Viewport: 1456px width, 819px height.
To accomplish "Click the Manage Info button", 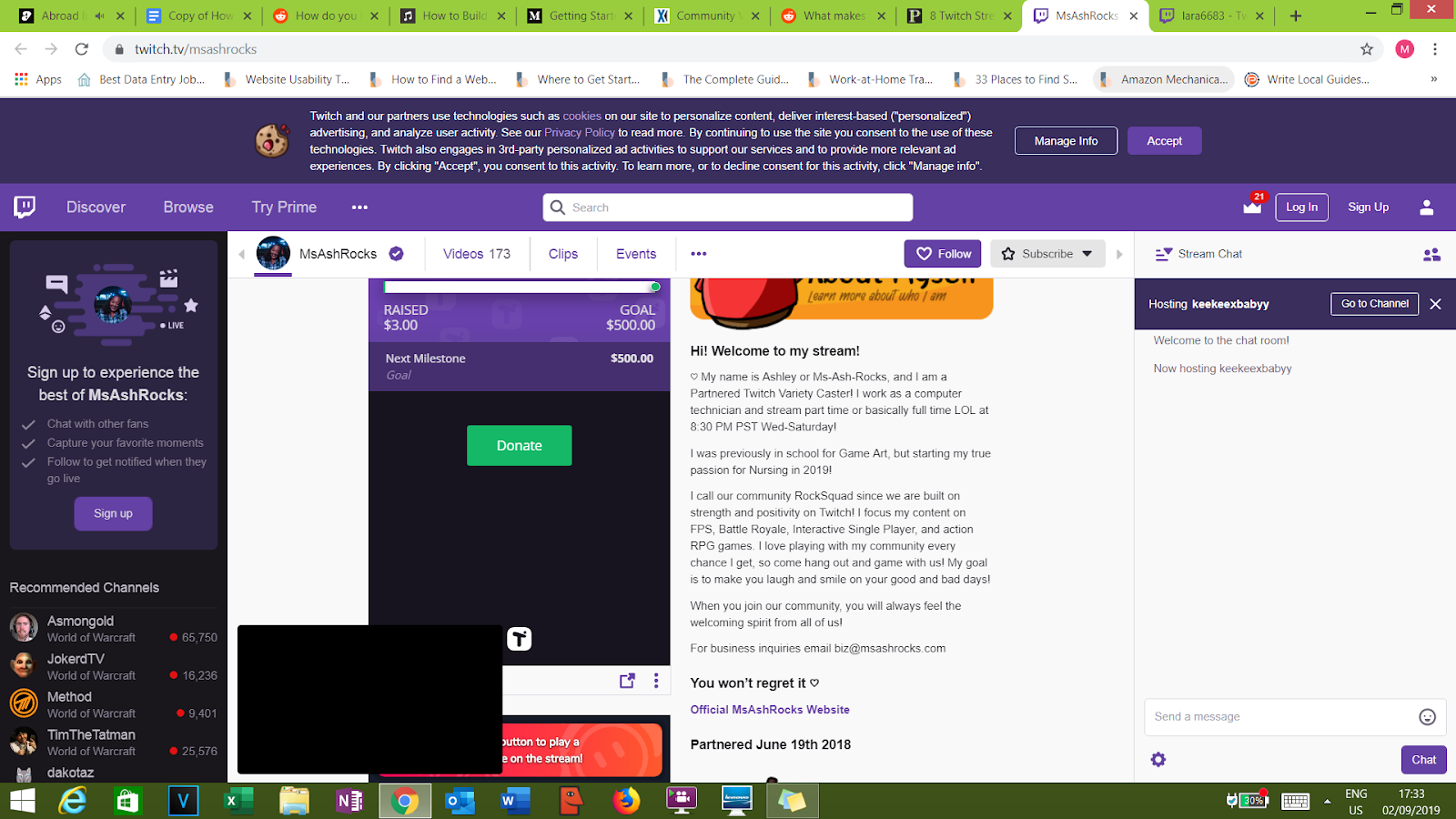I will (1066, 141).
